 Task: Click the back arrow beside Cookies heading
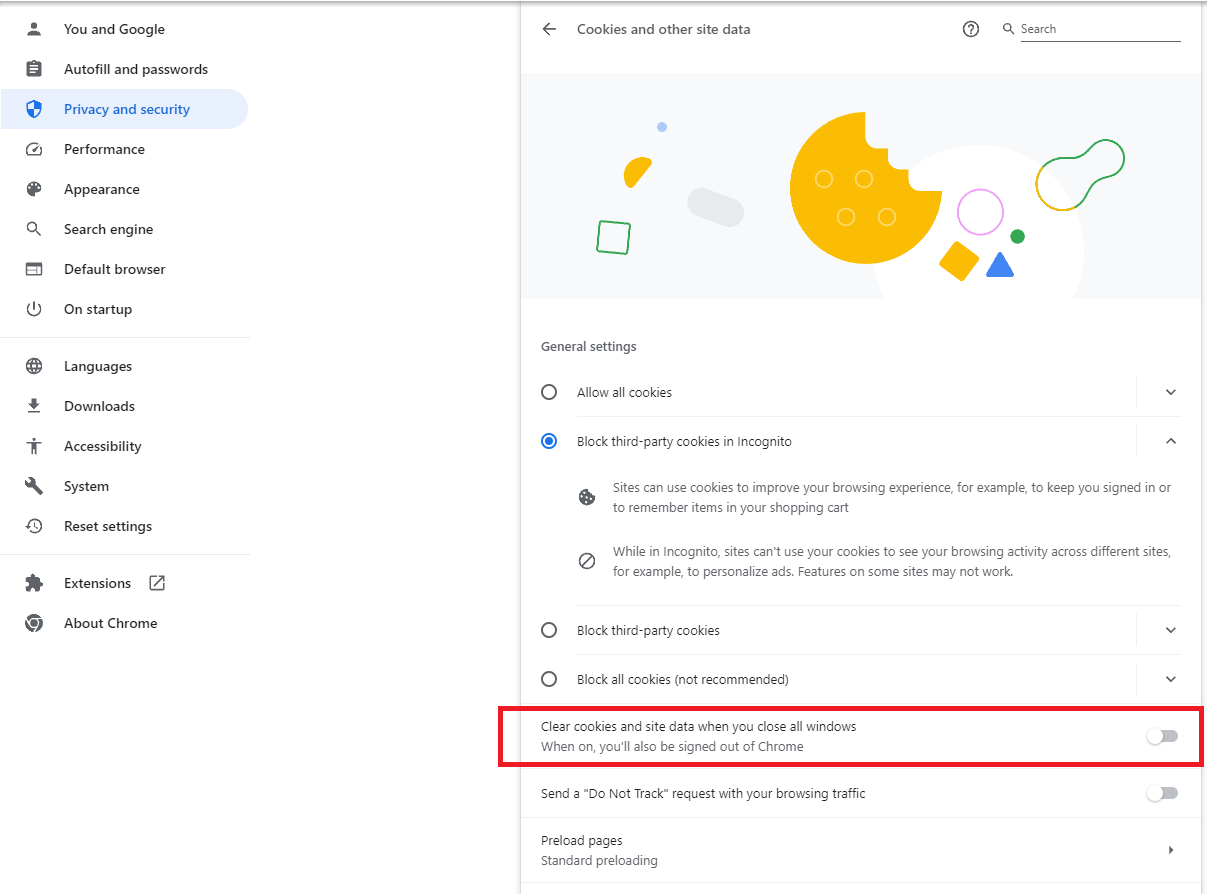click(549, 30)
